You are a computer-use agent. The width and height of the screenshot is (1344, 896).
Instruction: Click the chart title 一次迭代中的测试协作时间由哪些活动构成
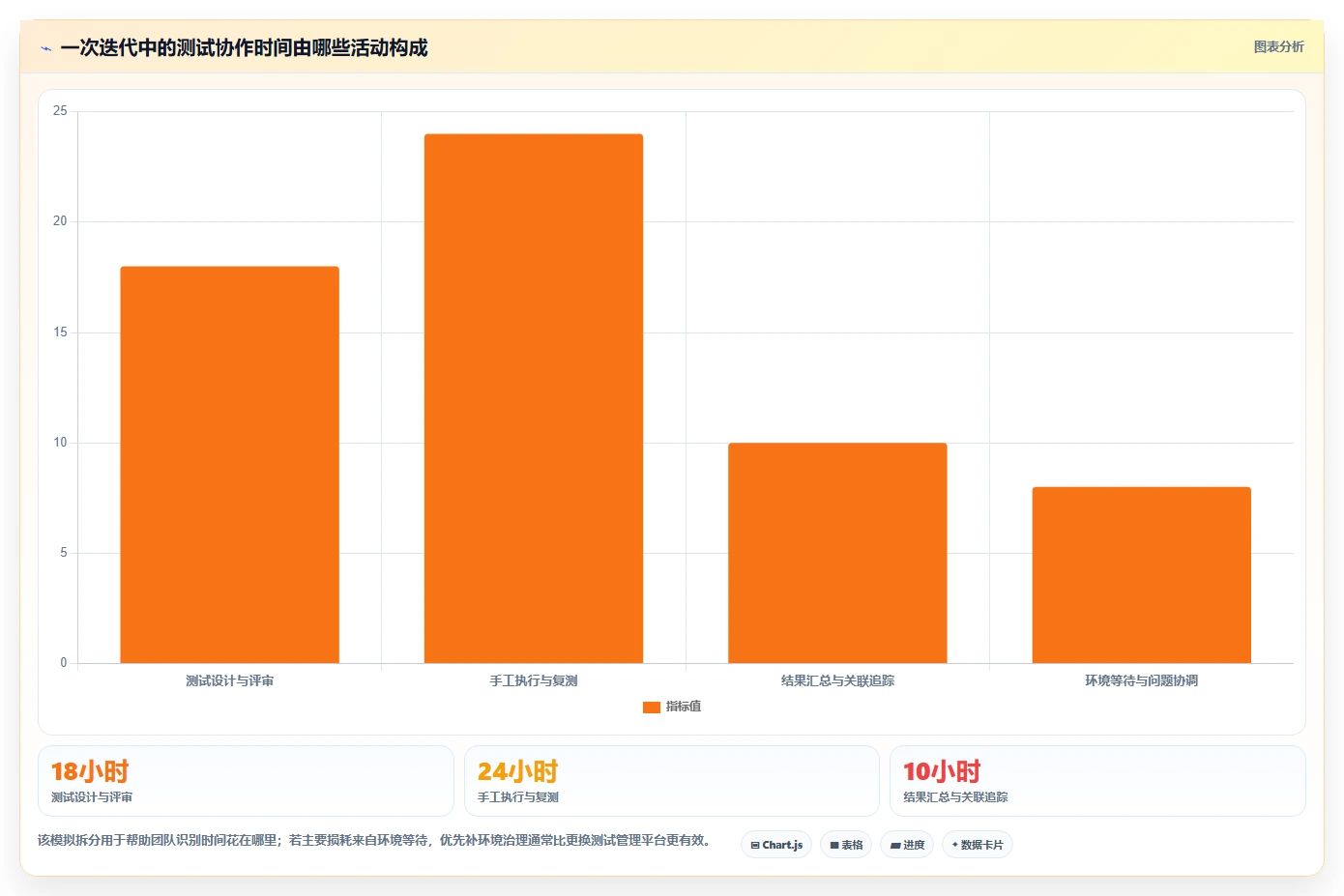tap(244, 47)
